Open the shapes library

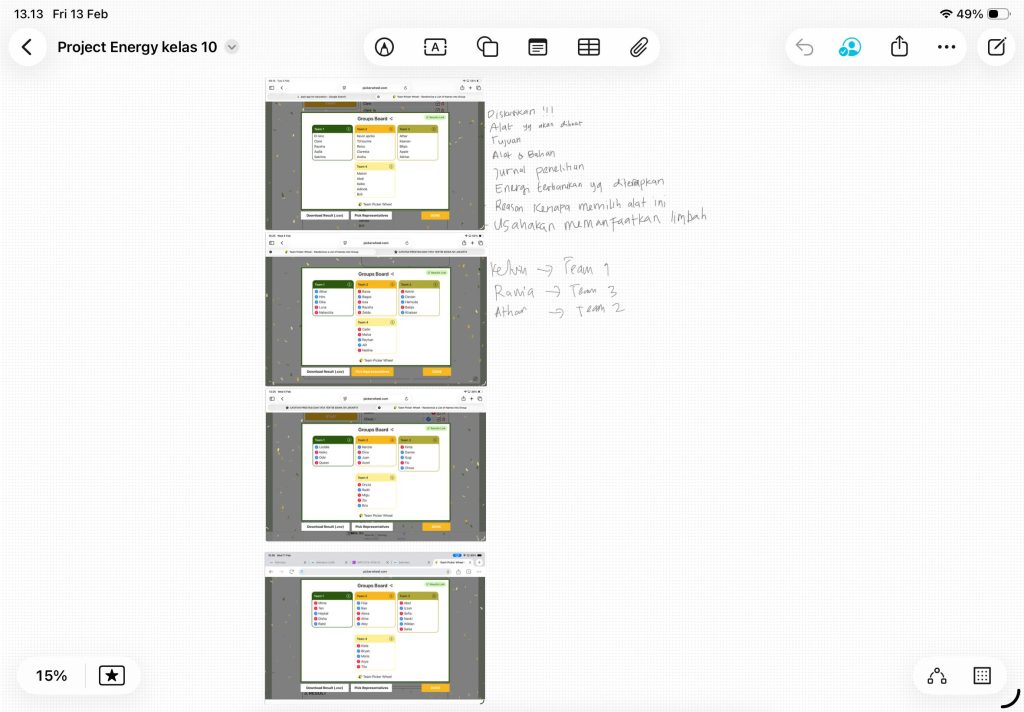coord(487,47)
